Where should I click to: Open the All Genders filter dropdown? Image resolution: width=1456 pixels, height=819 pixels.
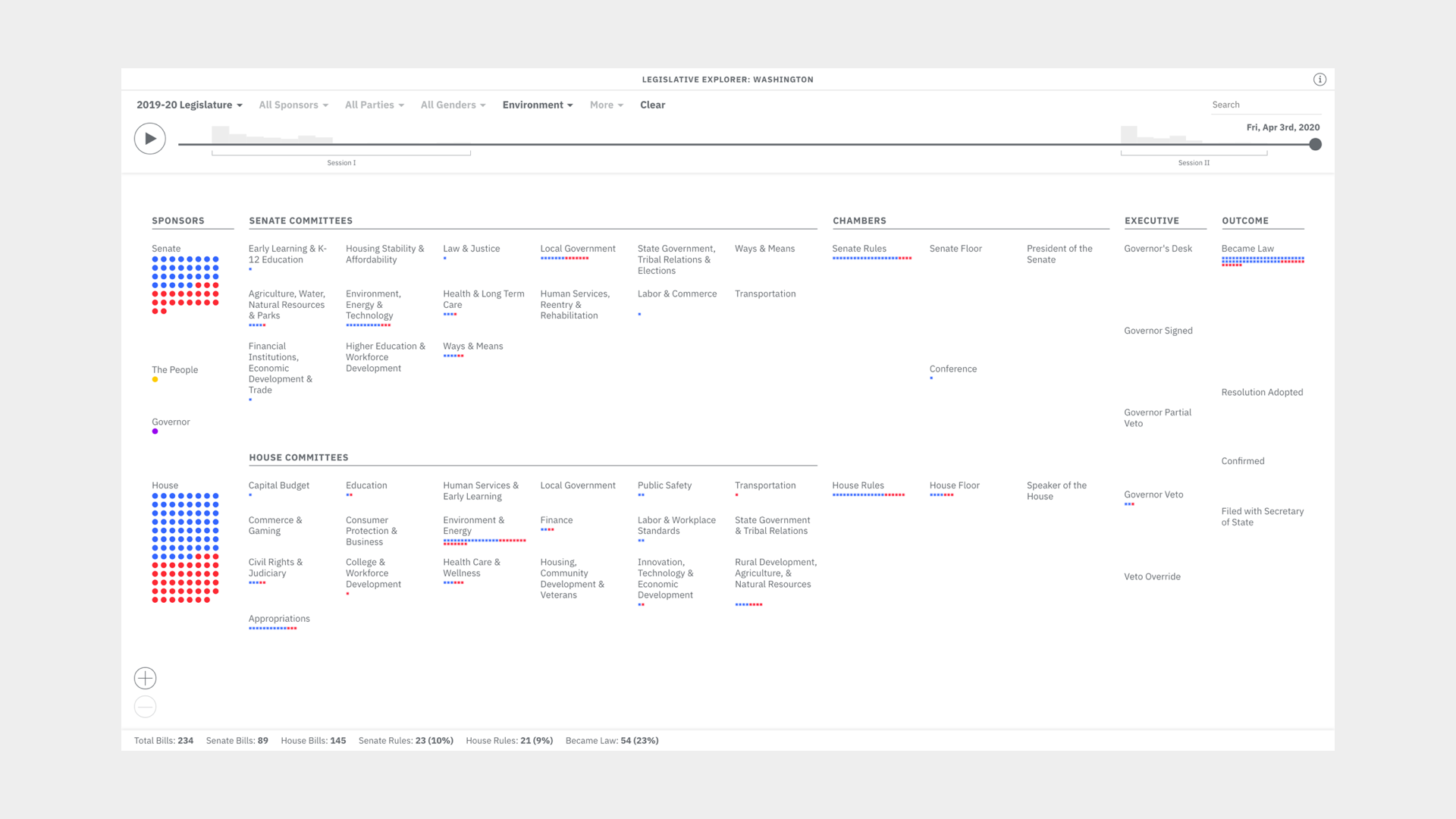[453, 105]
